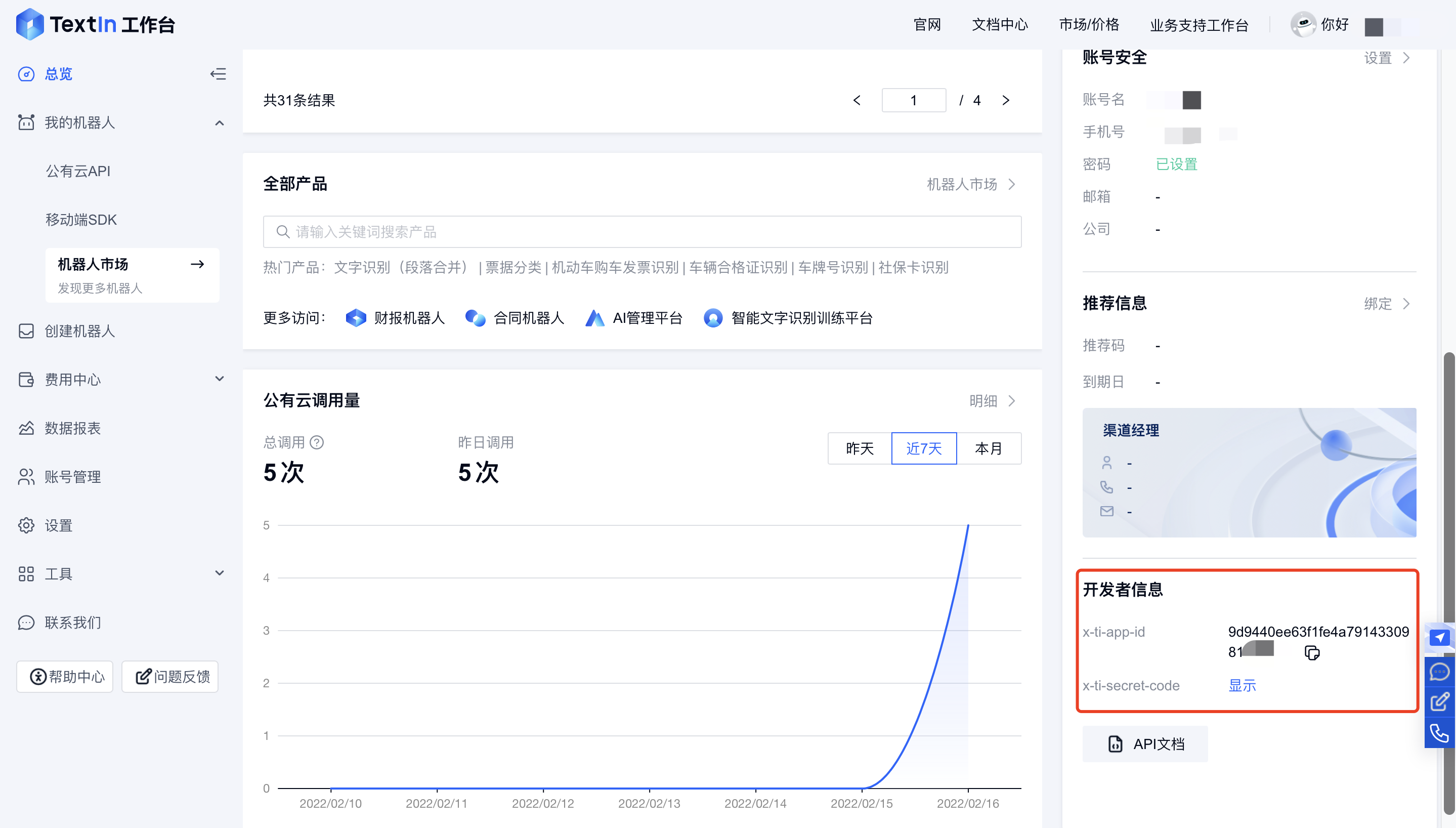Image resolution: width=1456 pixels, height=828 pixels.
Task: Click the 数据报表 chart icon
Action: coord(26,428)
